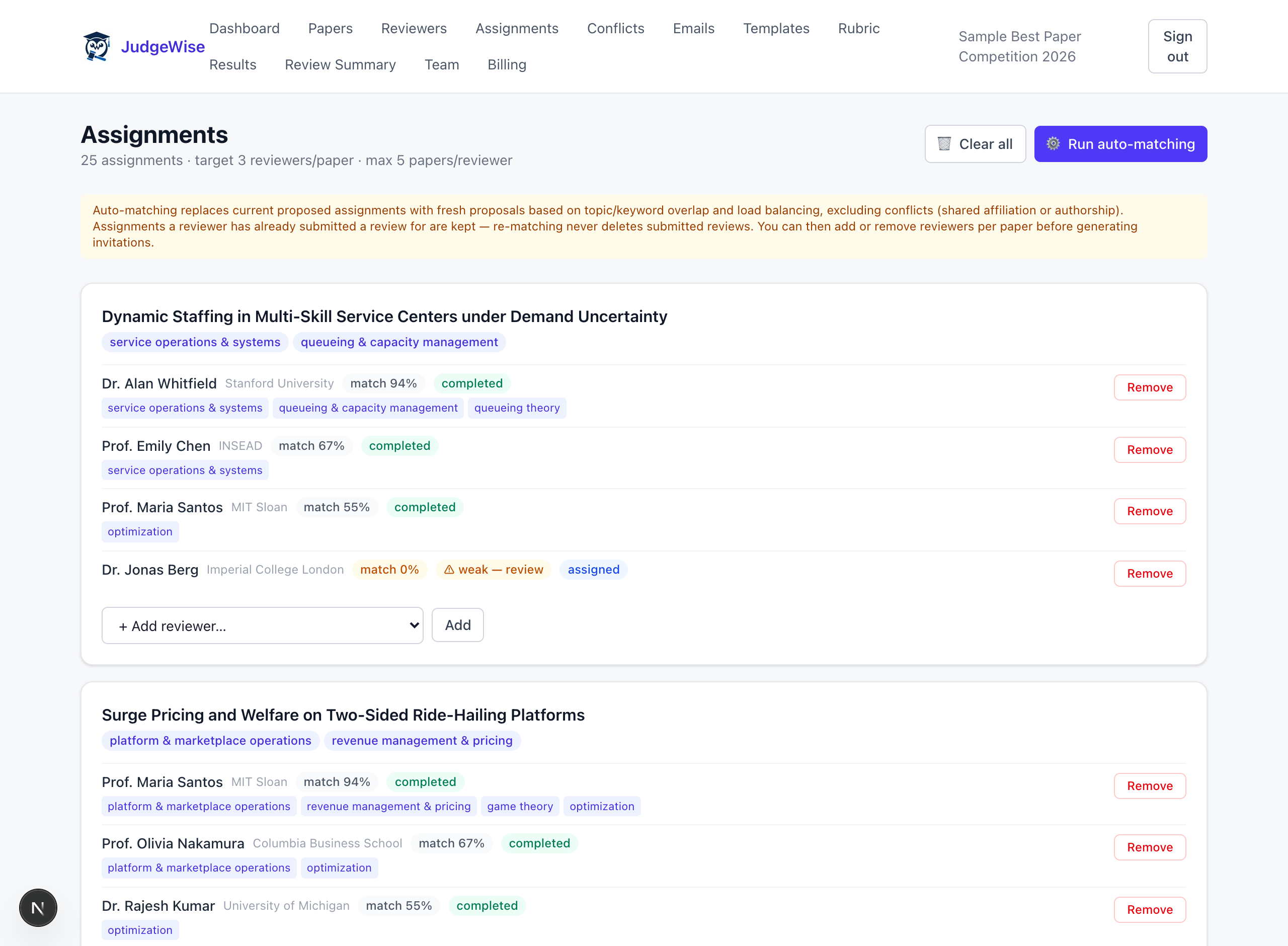Viewport: 1288px width, 946px height.
Task: Click 'Sample Best Paper Competition 2026' text
Action: pos(1019,46)
